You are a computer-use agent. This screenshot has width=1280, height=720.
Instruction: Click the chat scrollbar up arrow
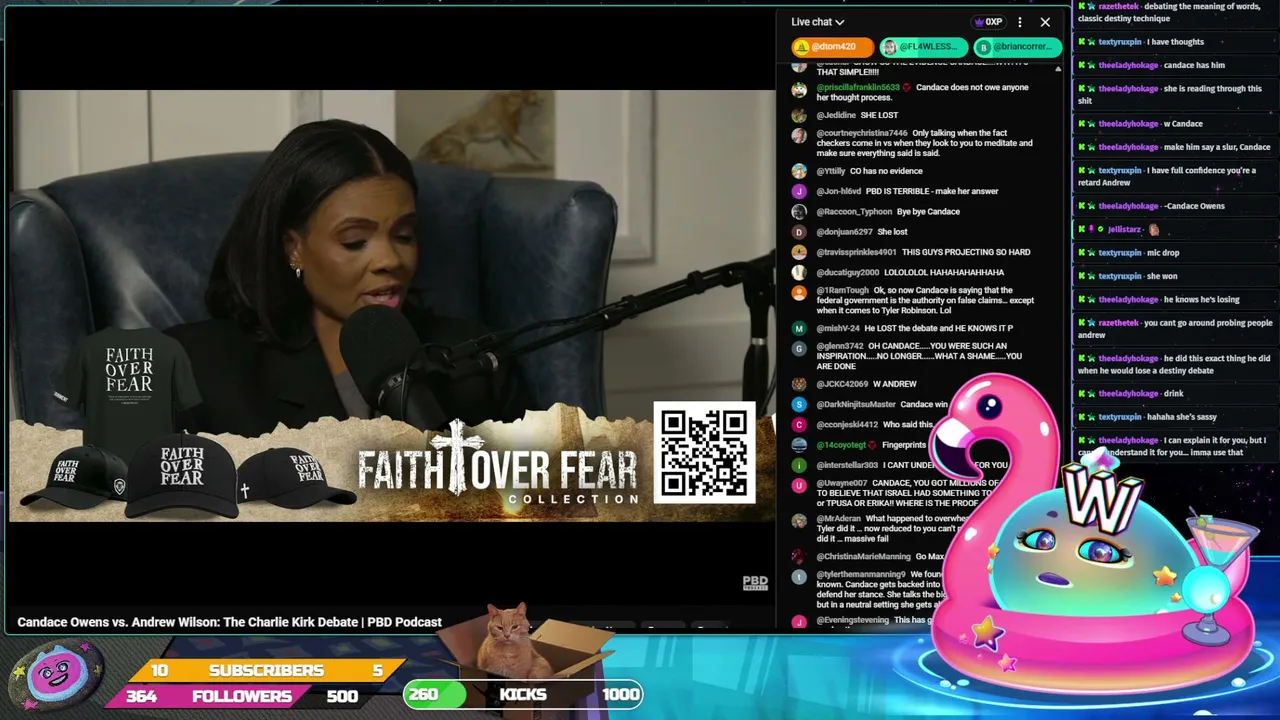[x=1058, y=69]
